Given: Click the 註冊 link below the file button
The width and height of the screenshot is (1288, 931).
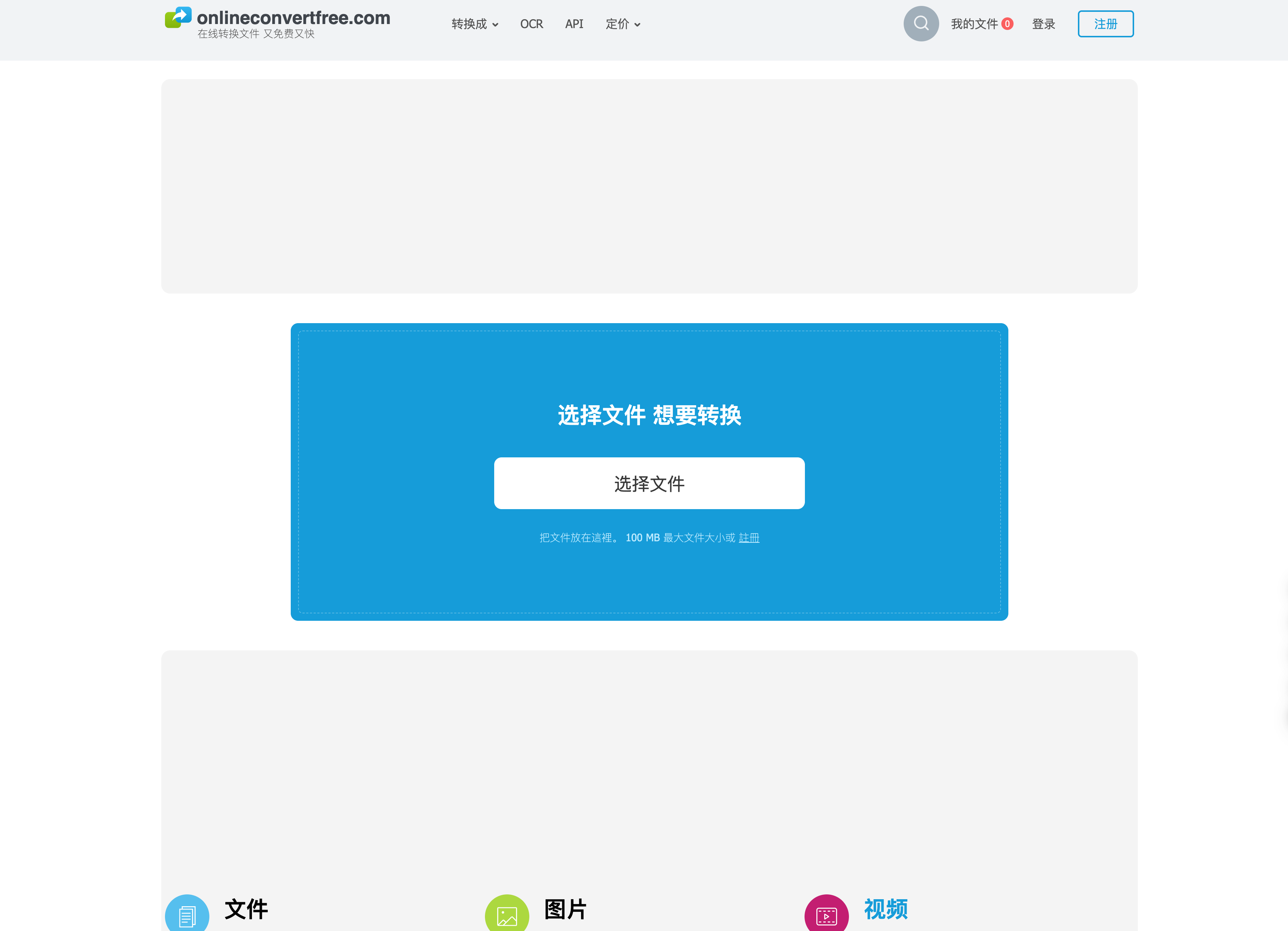Looking at the screenshot, I should pos(748,538).
